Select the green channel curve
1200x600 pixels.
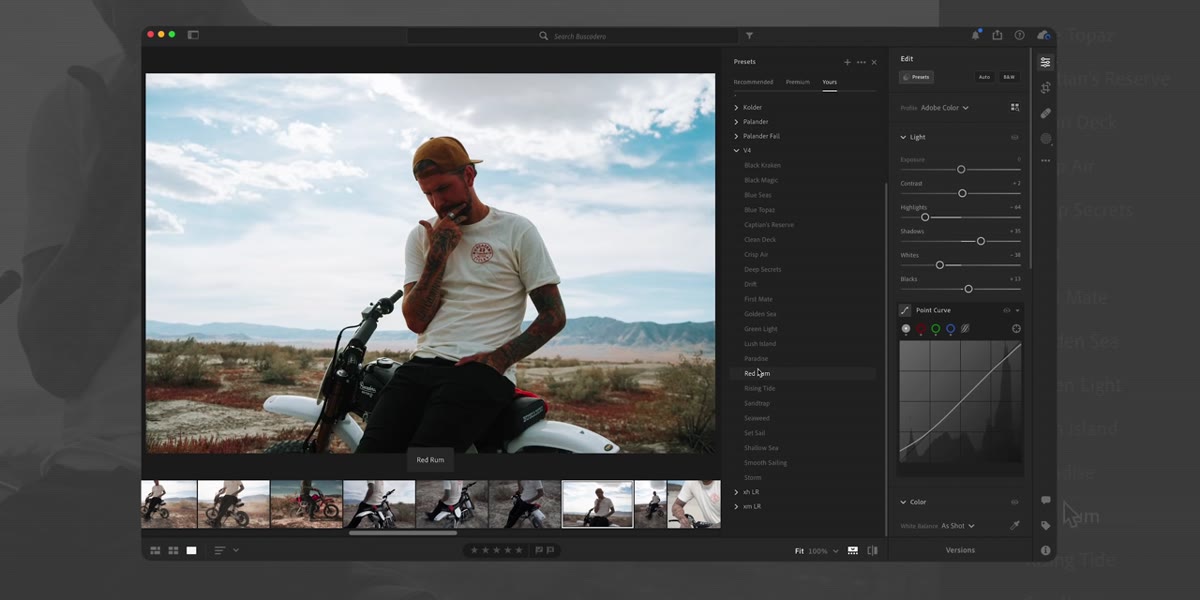point(936,328)
